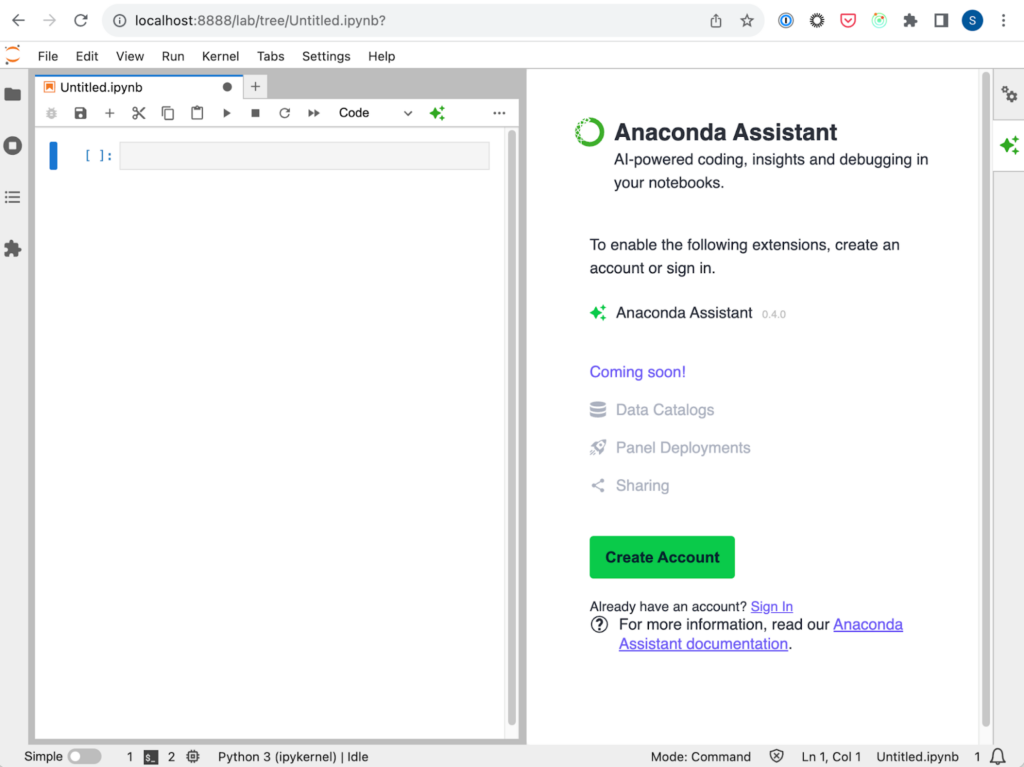
Task: Click the help question mark icon
Action: [x=599, y=625]
